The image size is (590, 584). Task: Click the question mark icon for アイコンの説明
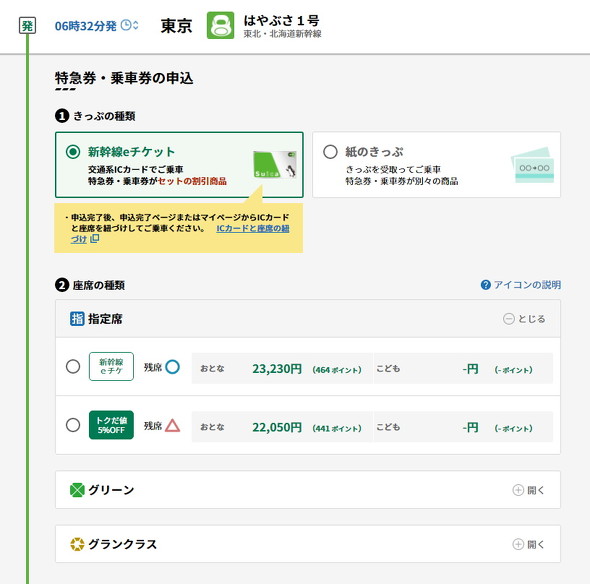(x=486, y=285)
